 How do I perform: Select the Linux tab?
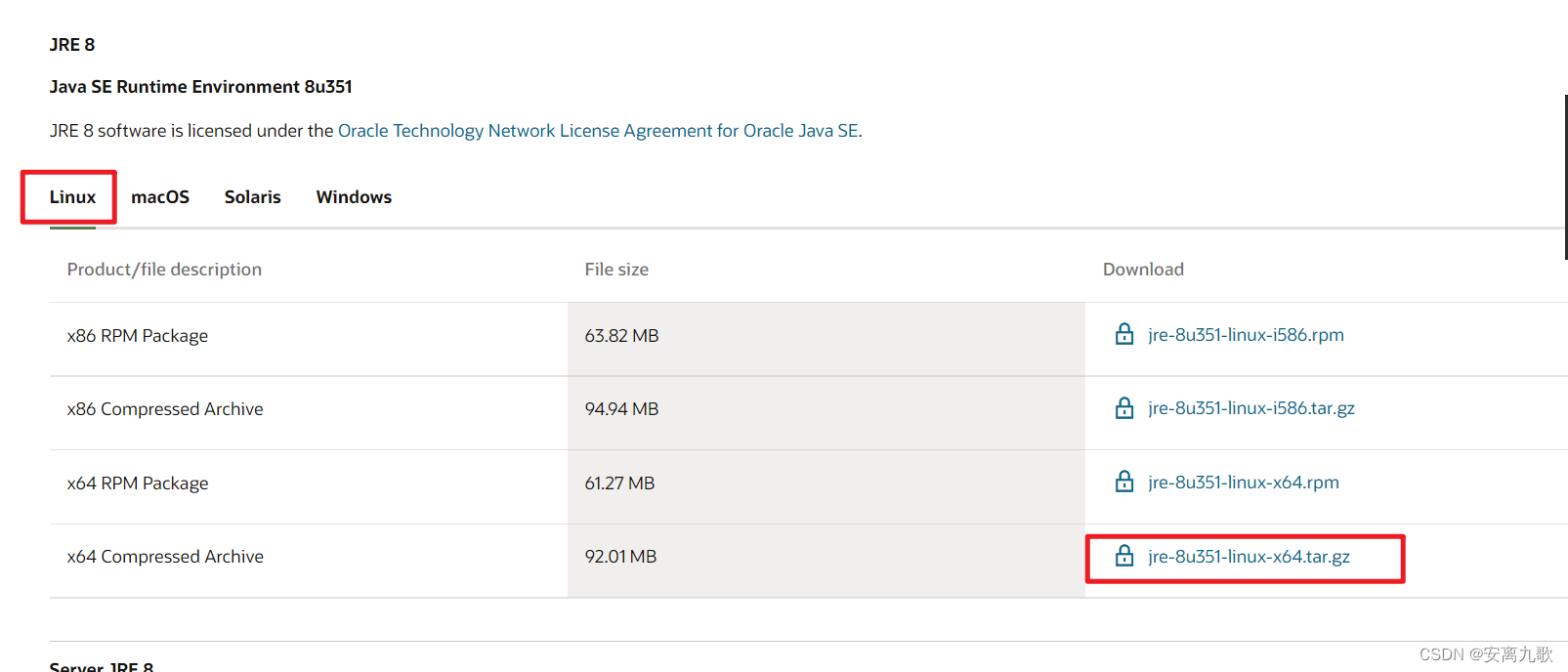coord(72,197)
